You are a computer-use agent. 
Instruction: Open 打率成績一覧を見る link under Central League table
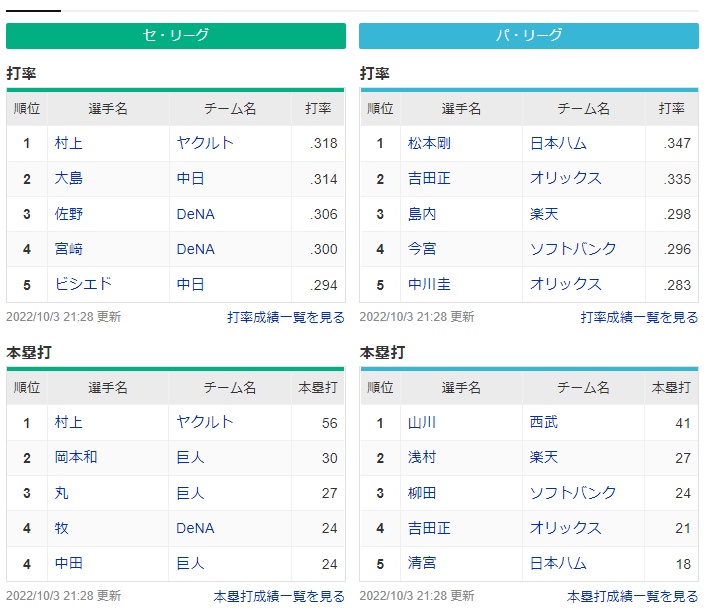[x=286, y=317]
